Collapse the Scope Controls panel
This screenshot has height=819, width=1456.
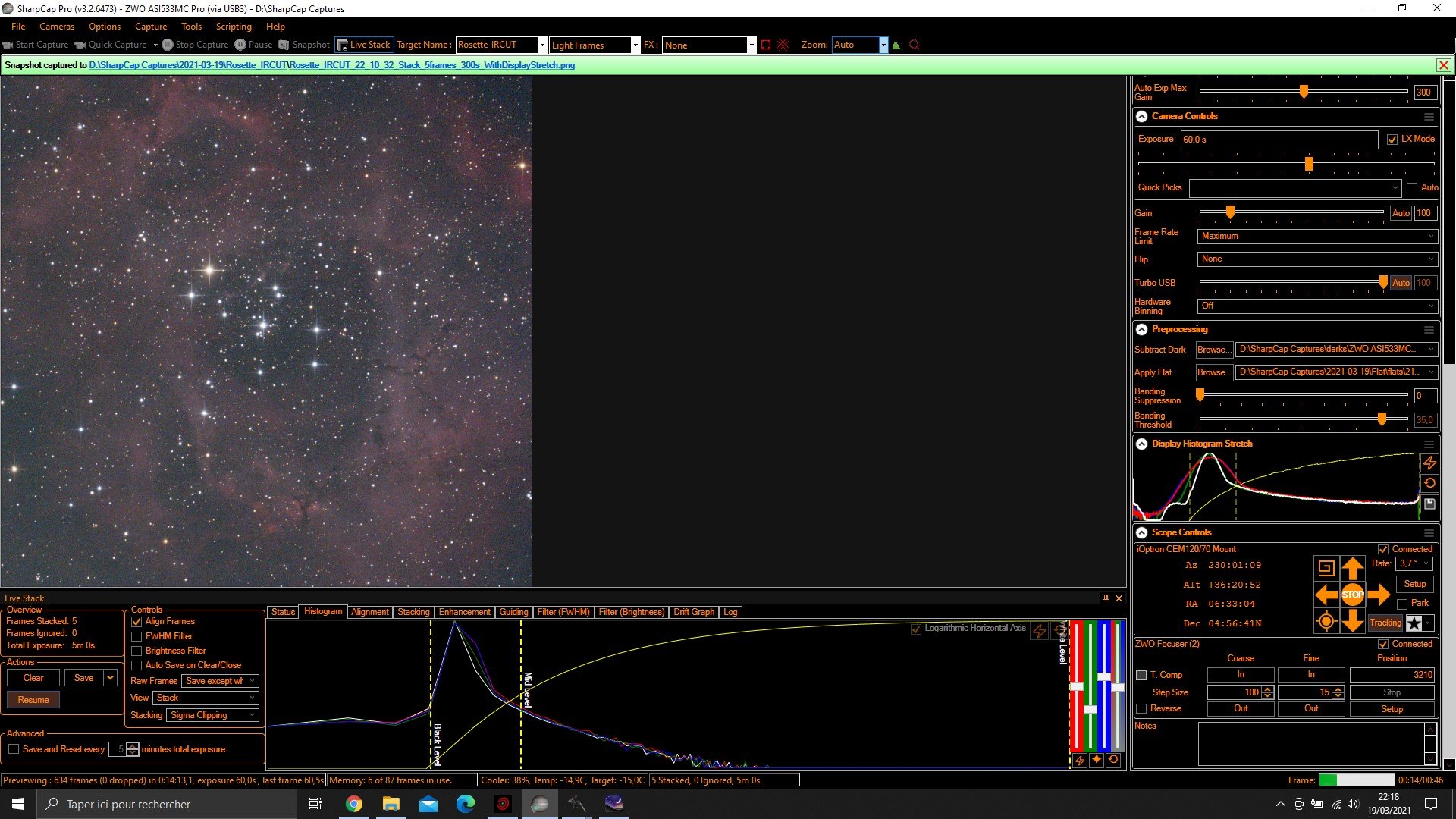click(x=1141, y=532)
